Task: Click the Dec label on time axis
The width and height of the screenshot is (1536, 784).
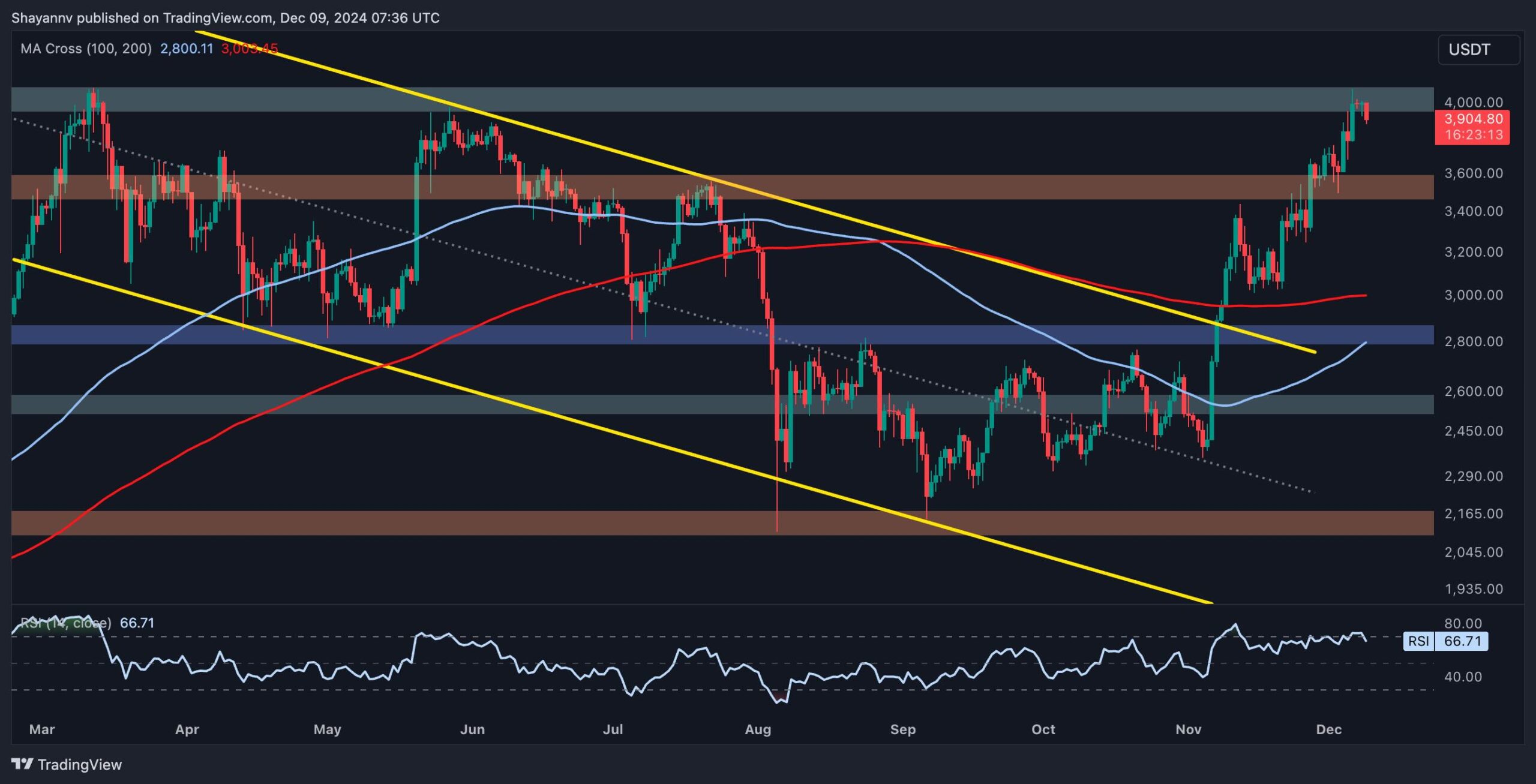Action: pos(1328,729)
